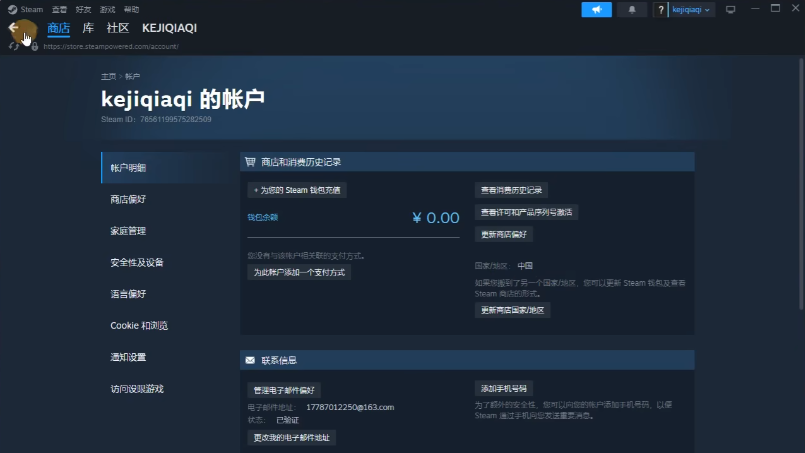The width and height of the screenshot is (805, 453).
Task: Switch to the 库 tab
Action: coord(88,28)
